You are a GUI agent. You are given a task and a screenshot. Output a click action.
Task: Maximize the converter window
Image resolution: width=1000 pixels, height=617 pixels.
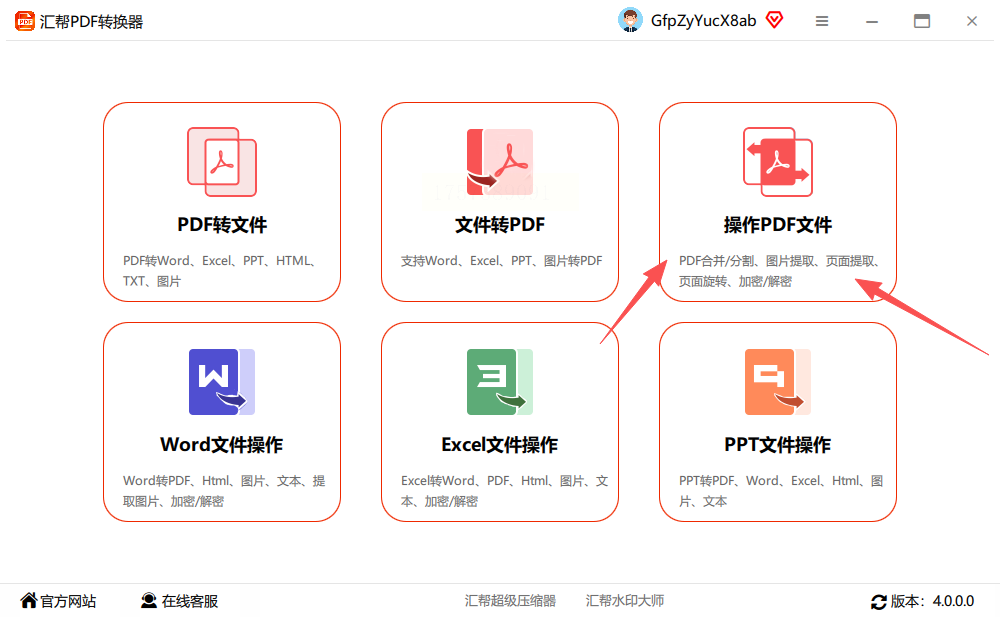(x=922, y=21)
